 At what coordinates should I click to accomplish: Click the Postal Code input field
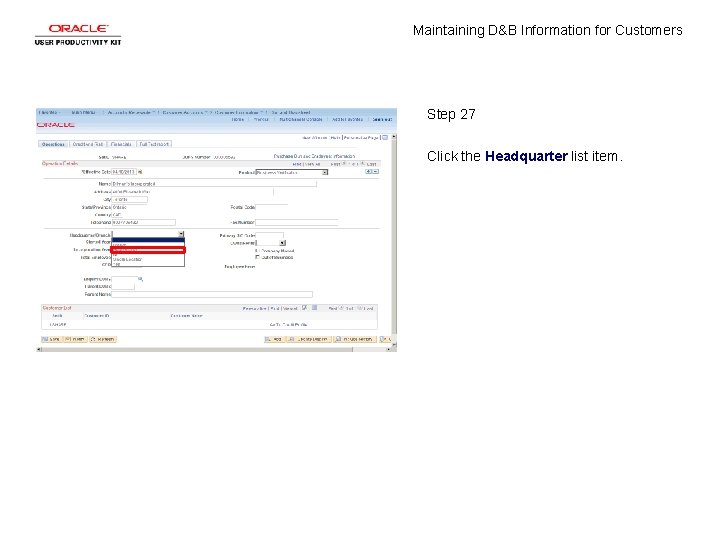pos(271,207)
